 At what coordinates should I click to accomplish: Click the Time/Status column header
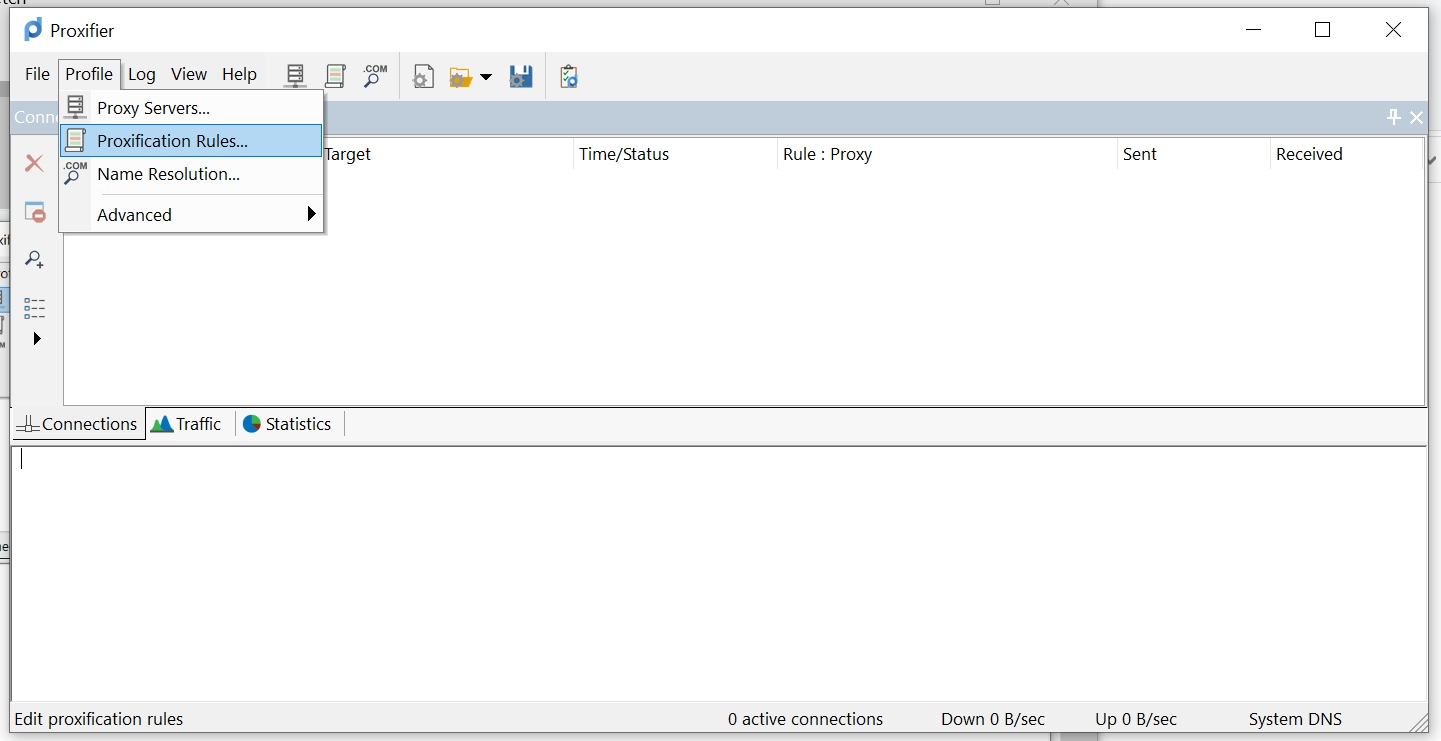click(x=624, y=154)
